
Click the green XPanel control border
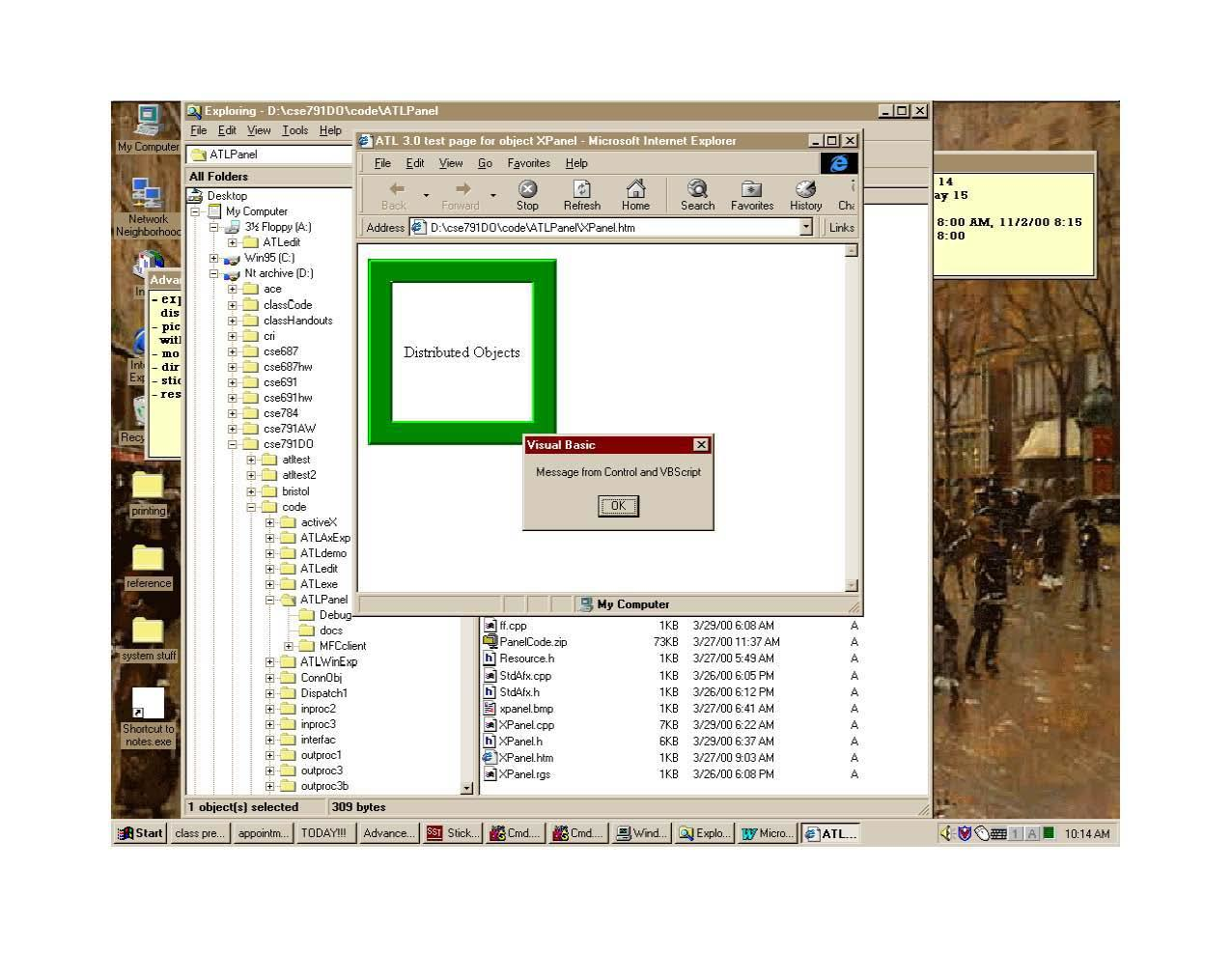[379, 351]
